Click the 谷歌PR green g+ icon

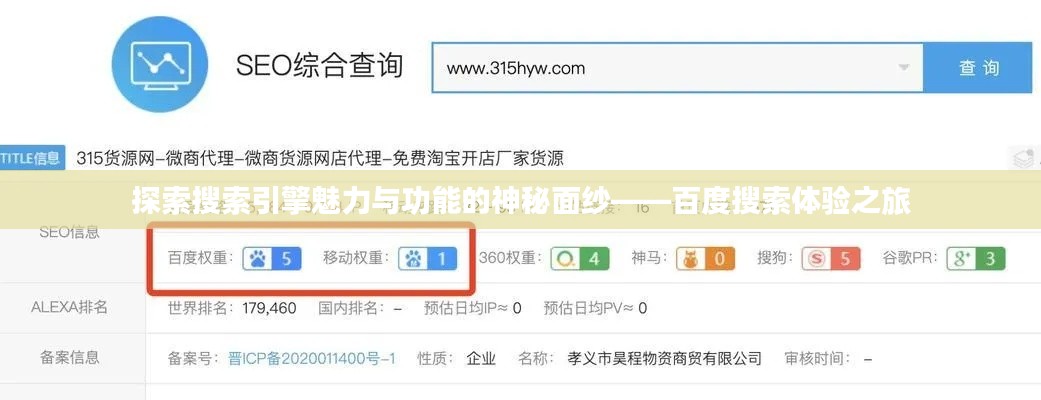pos(961,258)
